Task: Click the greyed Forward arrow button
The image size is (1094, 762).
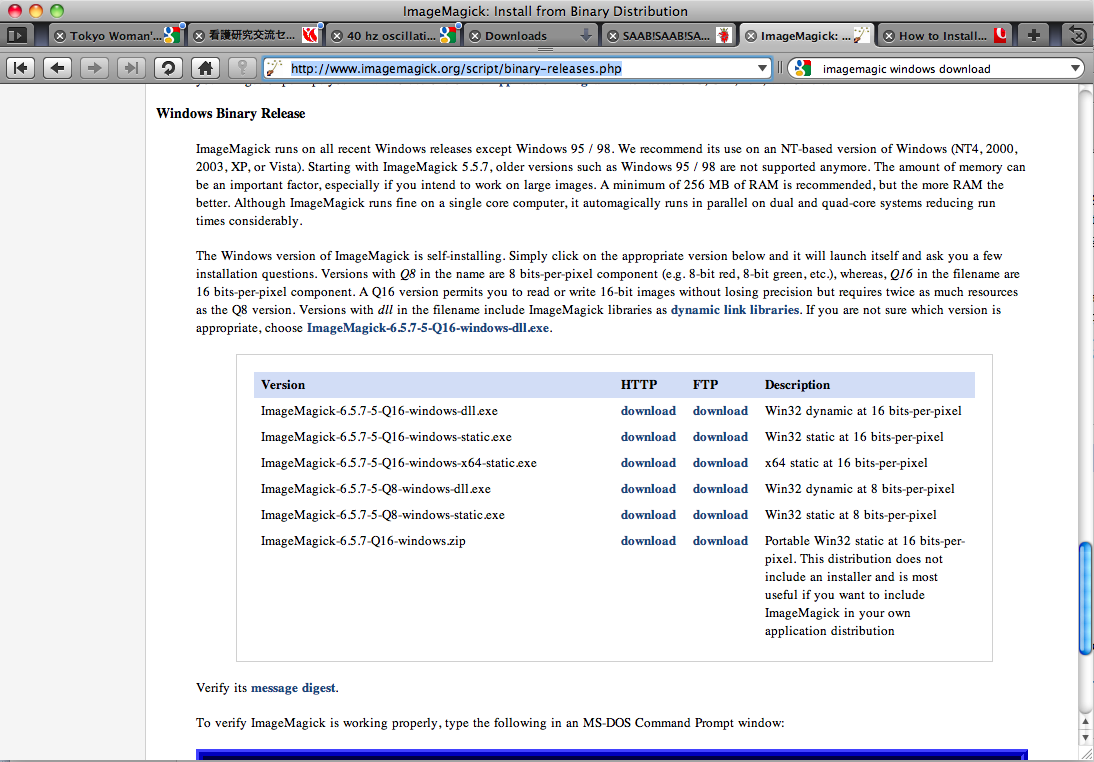Action: pos(94,68)
